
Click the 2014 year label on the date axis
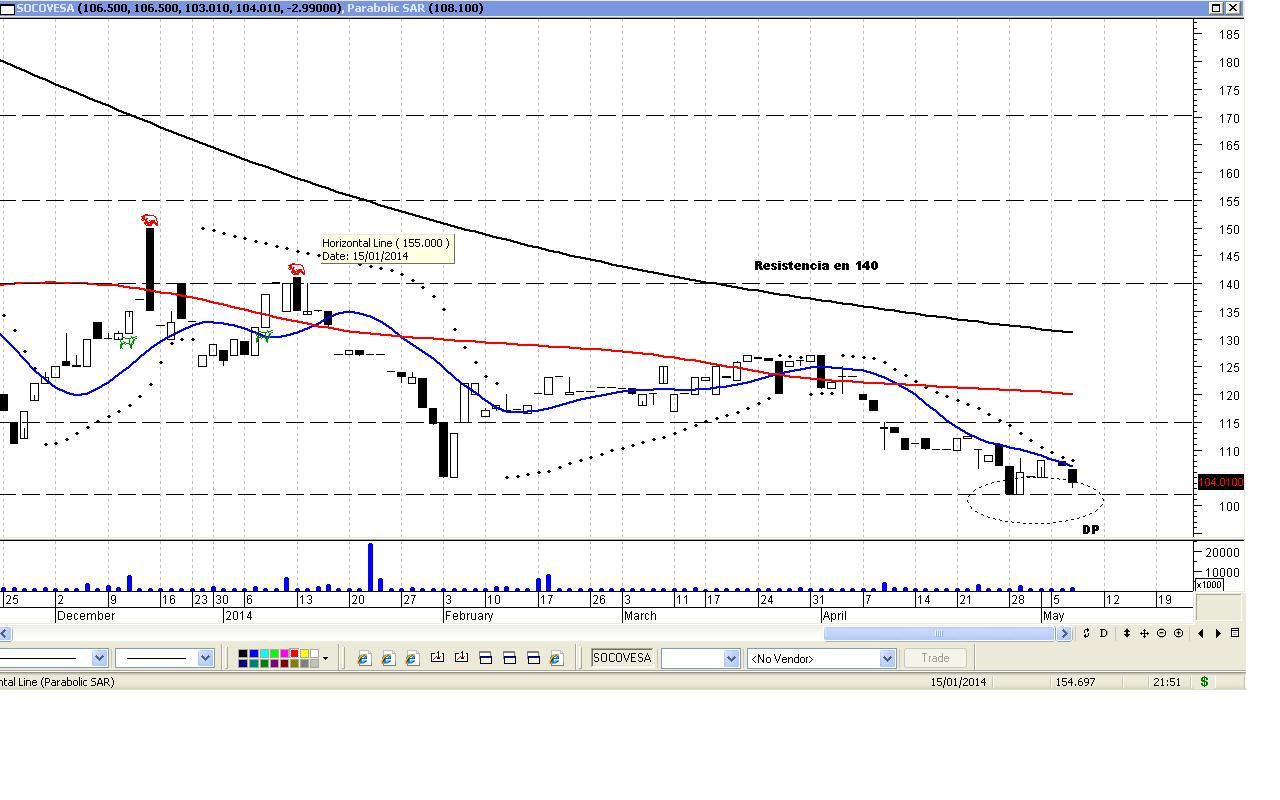[x=238, y=616]
